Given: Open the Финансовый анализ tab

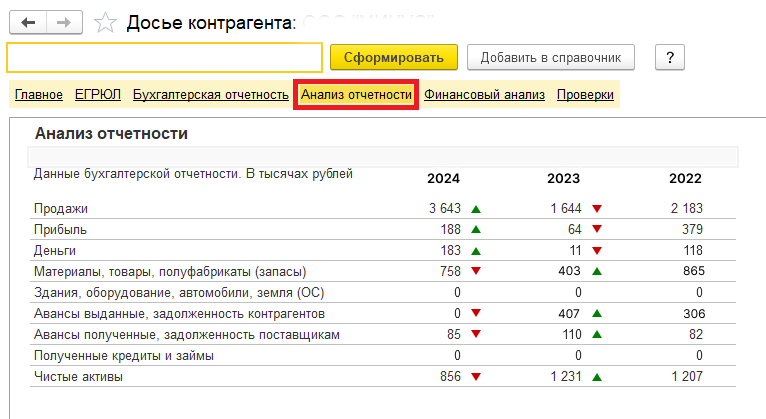Looking at the screenshot, I should (x=484, y=95).
